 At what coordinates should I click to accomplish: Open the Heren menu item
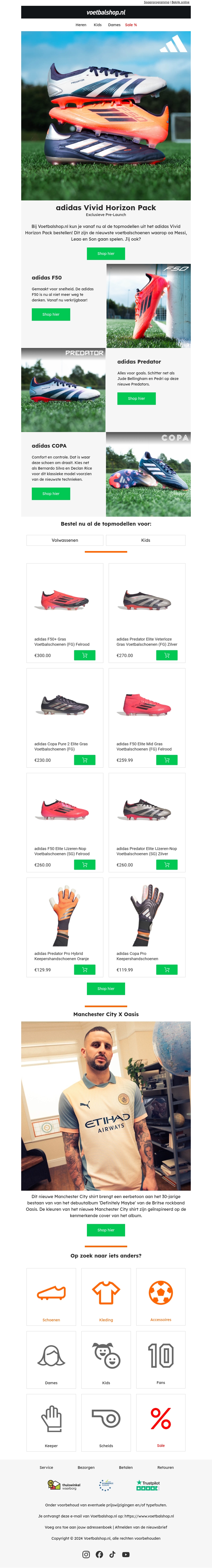point(81,25)
